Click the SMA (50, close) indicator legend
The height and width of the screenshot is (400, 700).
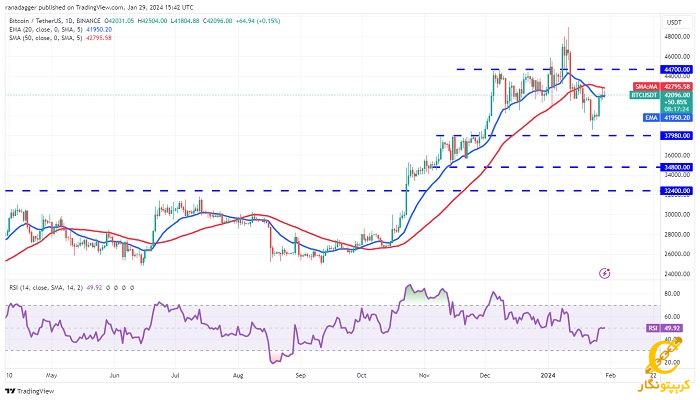coord(61,38)
